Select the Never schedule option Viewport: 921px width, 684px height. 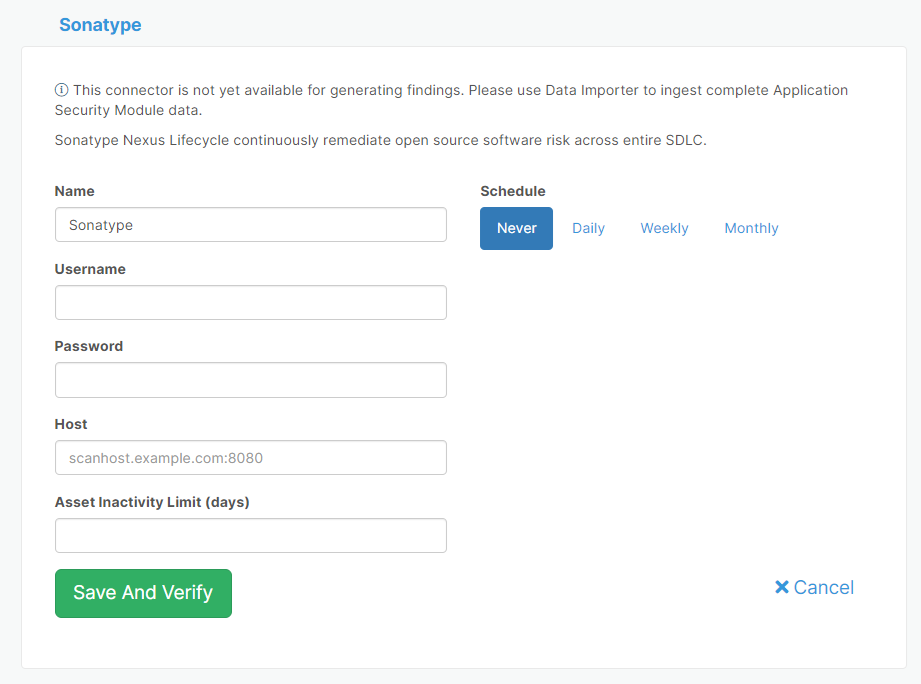[516, 228]
